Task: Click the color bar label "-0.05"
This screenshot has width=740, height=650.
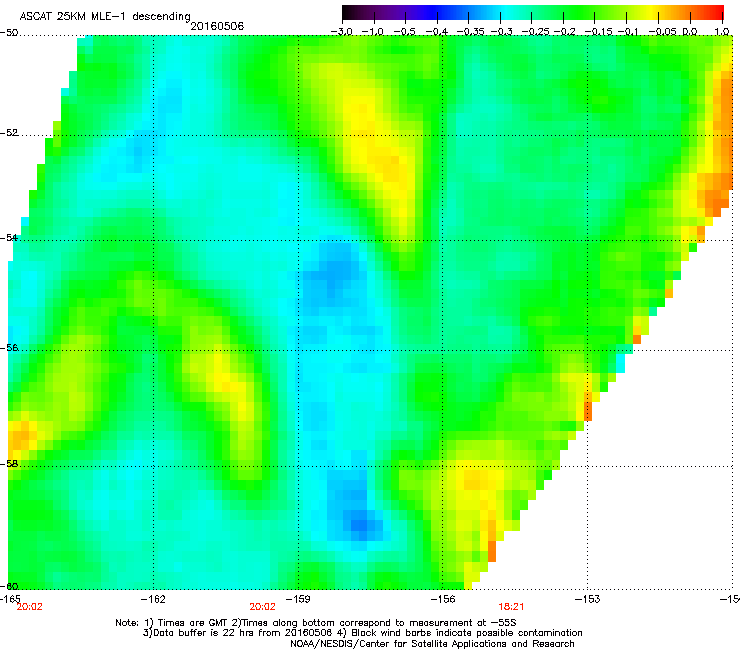Action: [663, 32]
